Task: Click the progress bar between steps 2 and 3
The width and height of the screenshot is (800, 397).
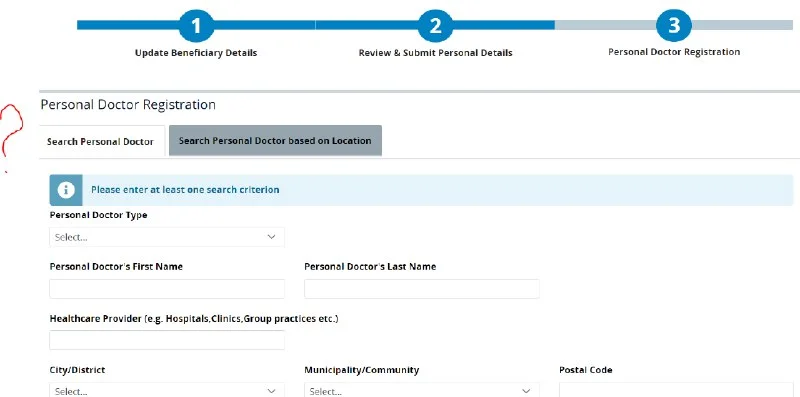Action: (555, 25)
